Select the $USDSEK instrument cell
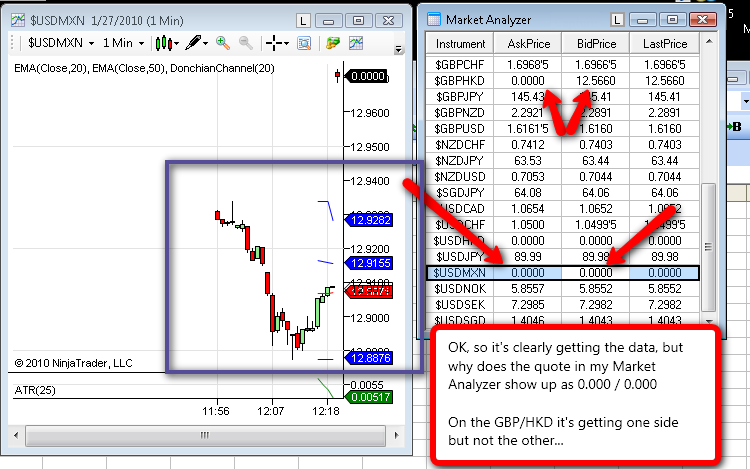 tap(460, 305)
